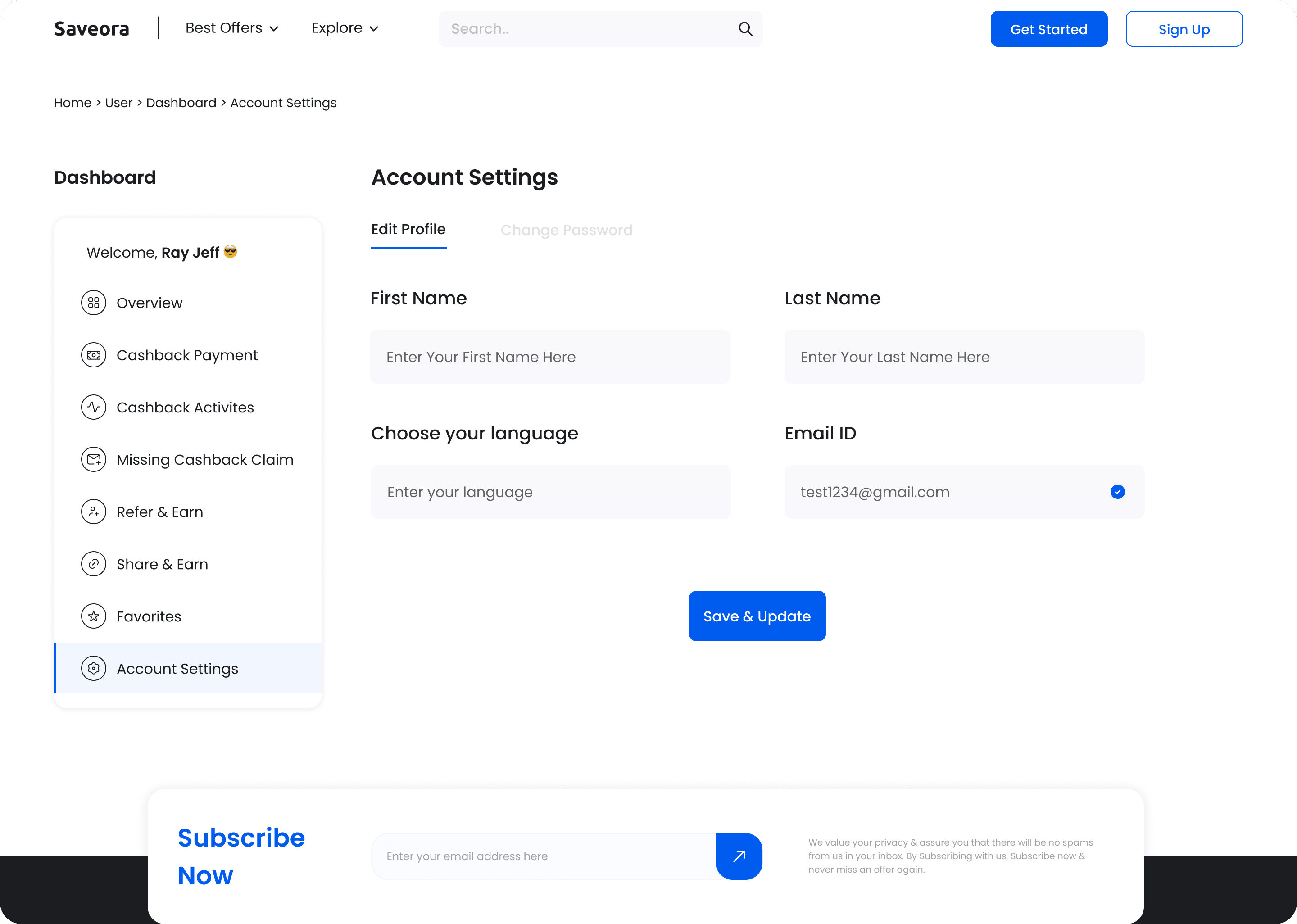The image size is (1297, 924).
Task: Open the Choose your language field
Action: pos(550,492)
